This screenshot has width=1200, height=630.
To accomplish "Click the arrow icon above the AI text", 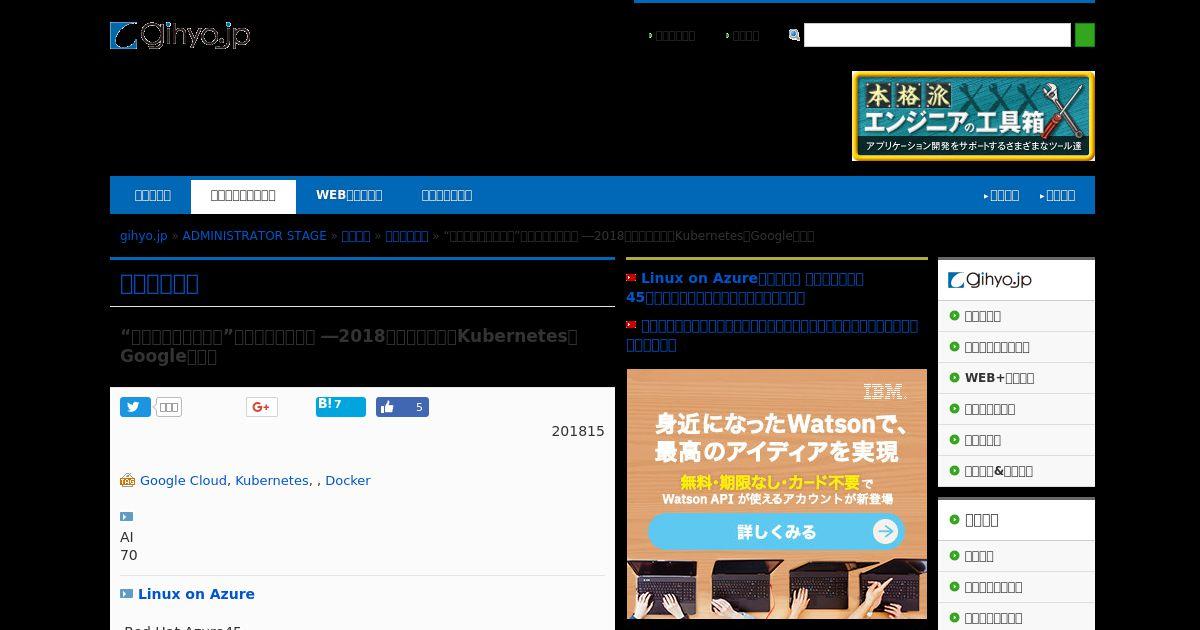I will pos(126,517).
